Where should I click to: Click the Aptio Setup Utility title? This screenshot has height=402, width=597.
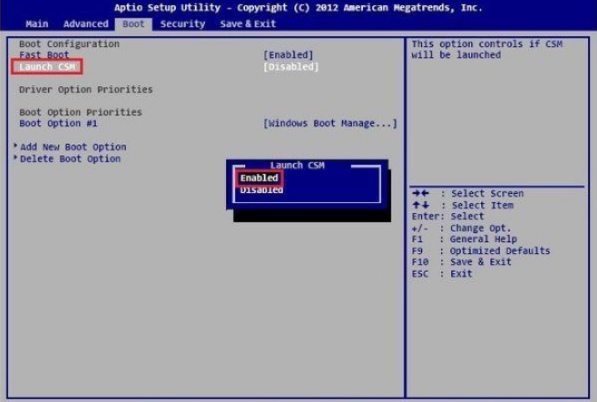298,8
